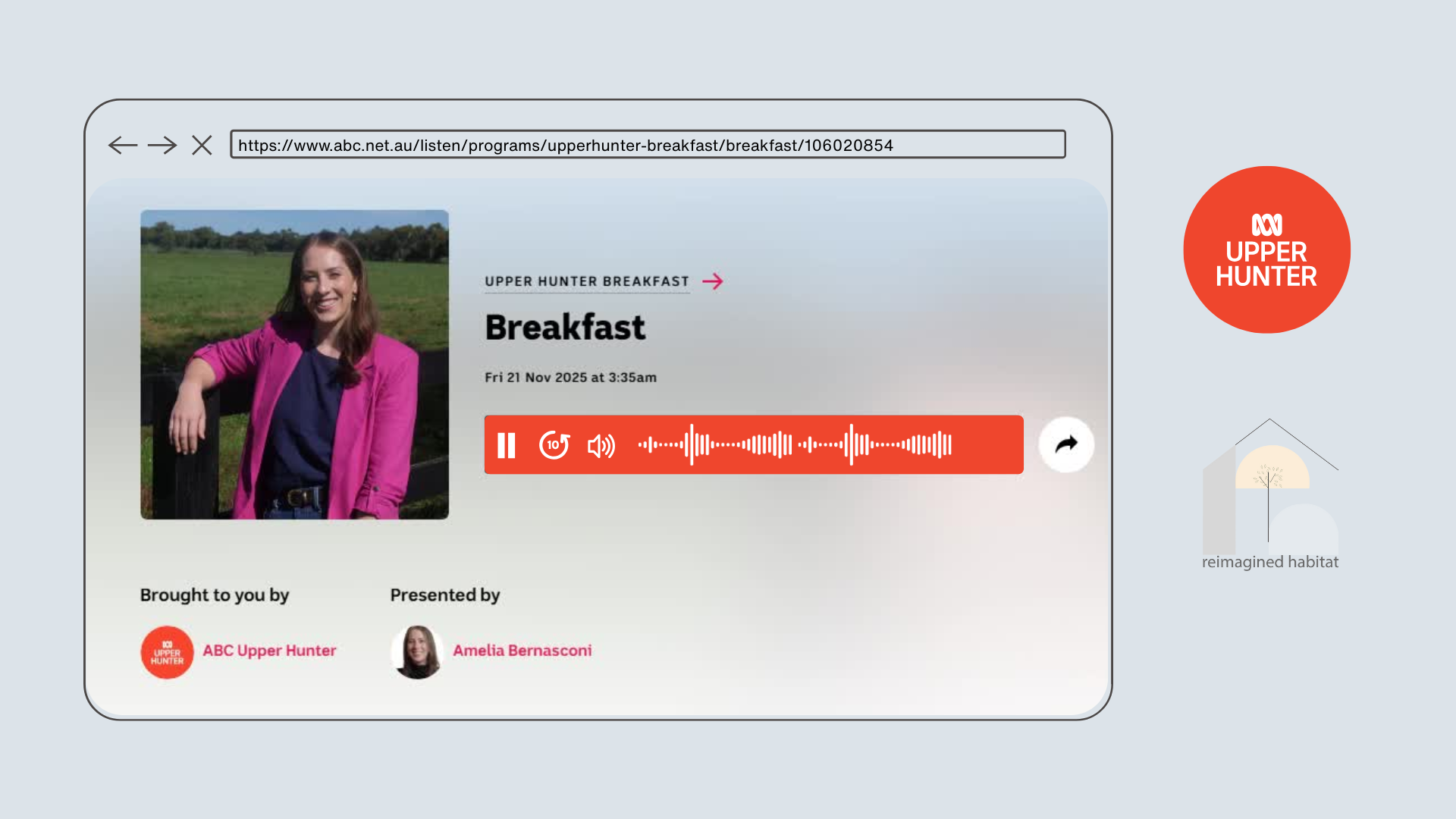This screenshot has height=819, width=1456.
Task: Open the ABC Upper Hunter link
Action: coord(269,651)
